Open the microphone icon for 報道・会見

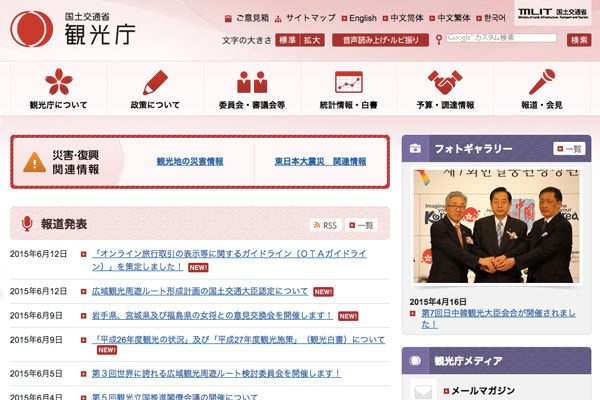542,82
